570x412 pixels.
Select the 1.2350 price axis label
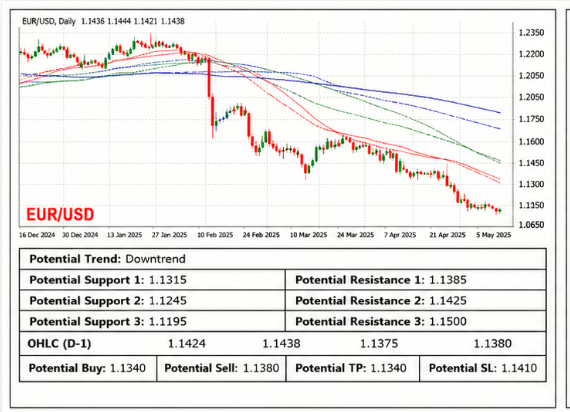531,33
